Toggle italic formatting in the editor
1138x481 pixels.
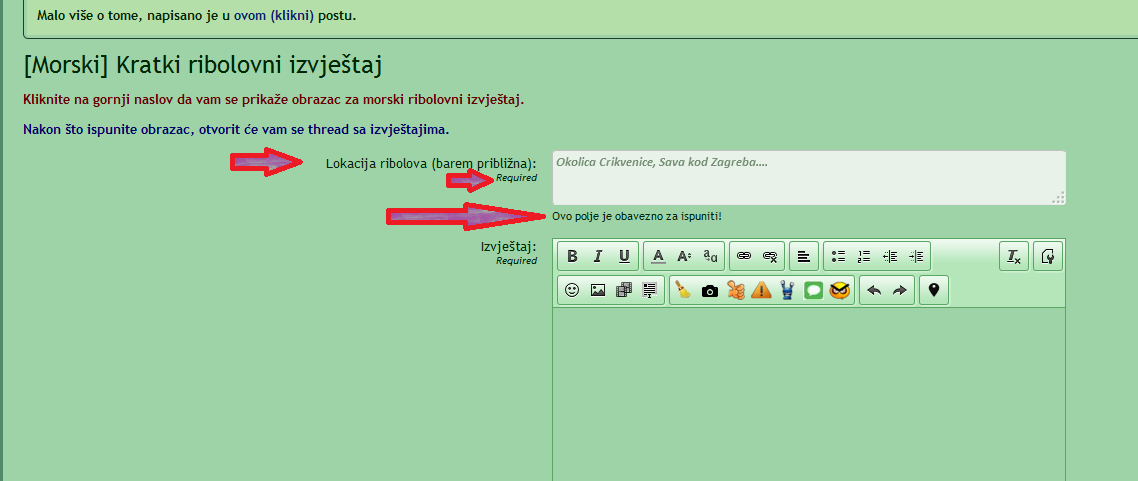[598, 256]
